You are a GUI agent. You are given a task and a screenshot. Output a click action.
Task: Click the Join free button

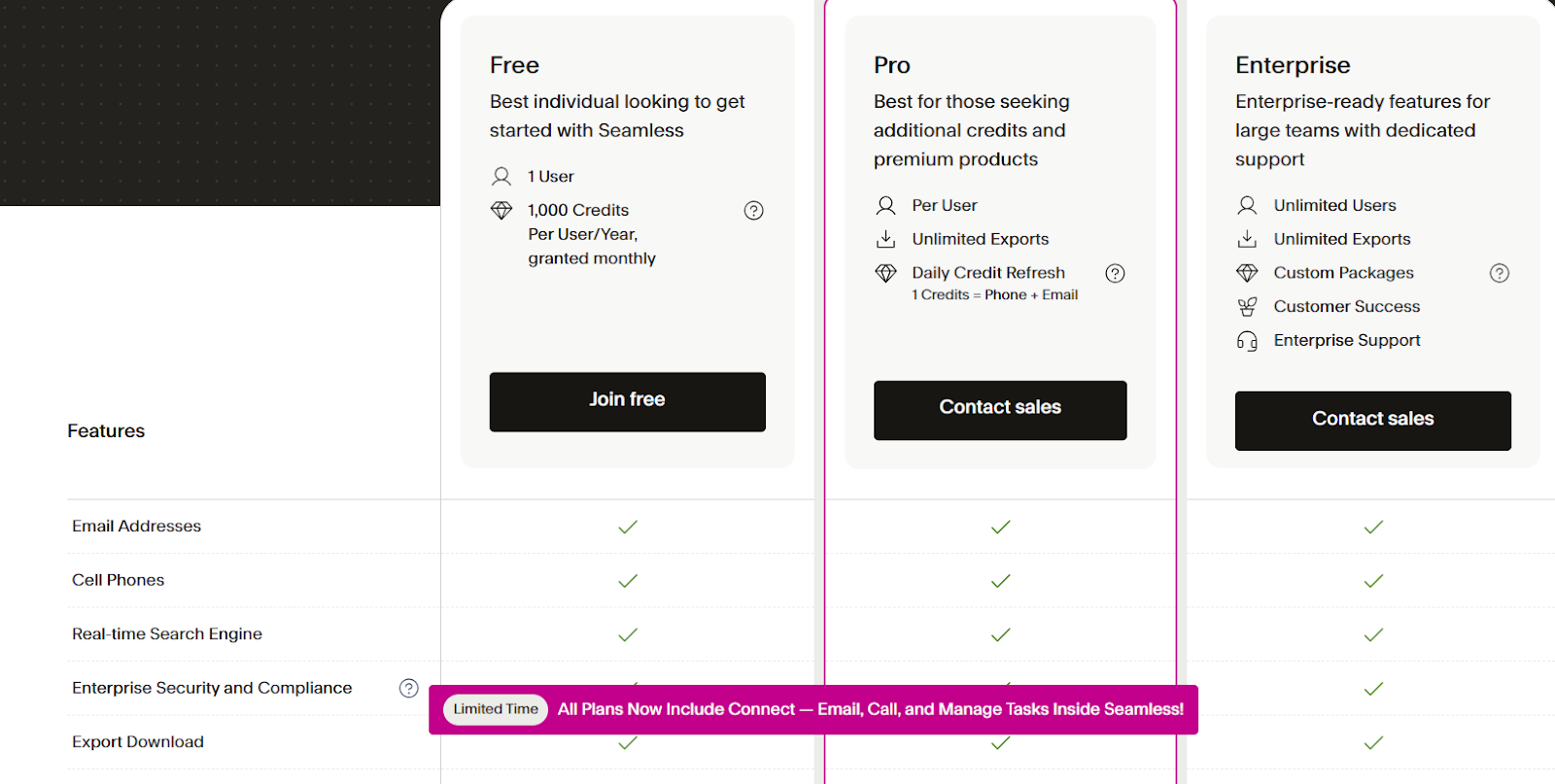pyautogui.click(x=627, y=401)
